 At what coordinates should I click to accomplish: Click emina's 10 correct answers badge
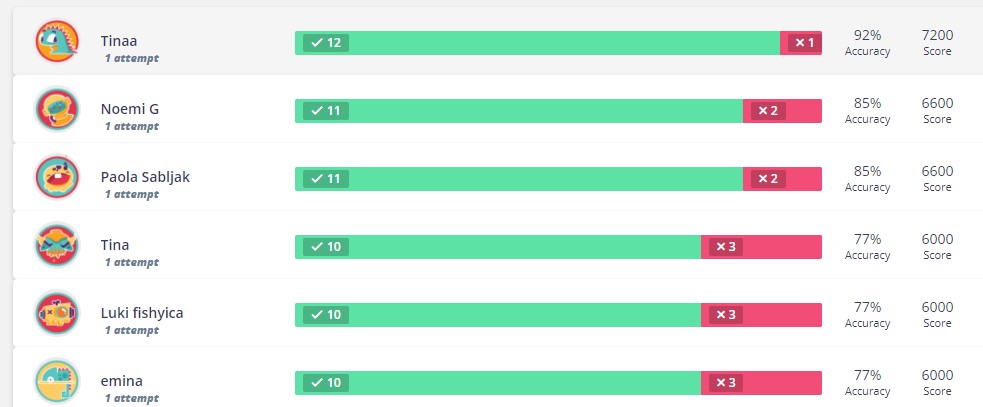[326, 383]
